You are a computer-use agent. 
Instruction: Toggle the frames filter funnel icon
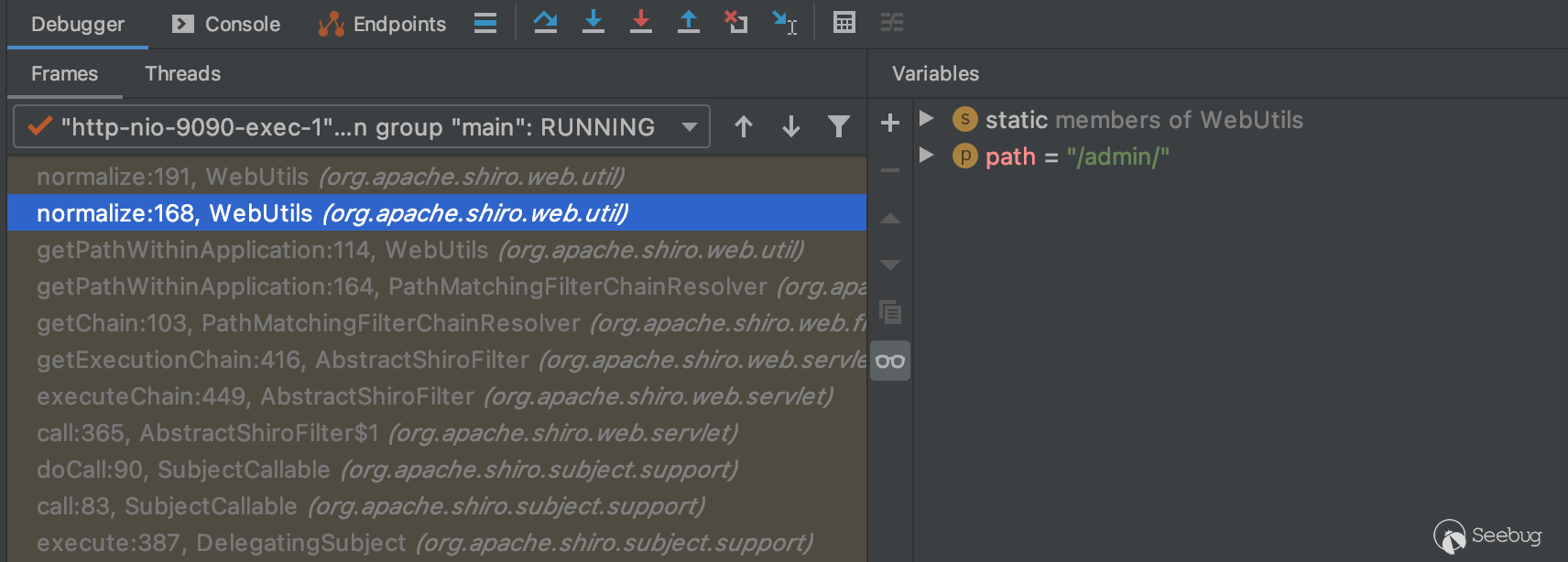(x=839, y=126)
